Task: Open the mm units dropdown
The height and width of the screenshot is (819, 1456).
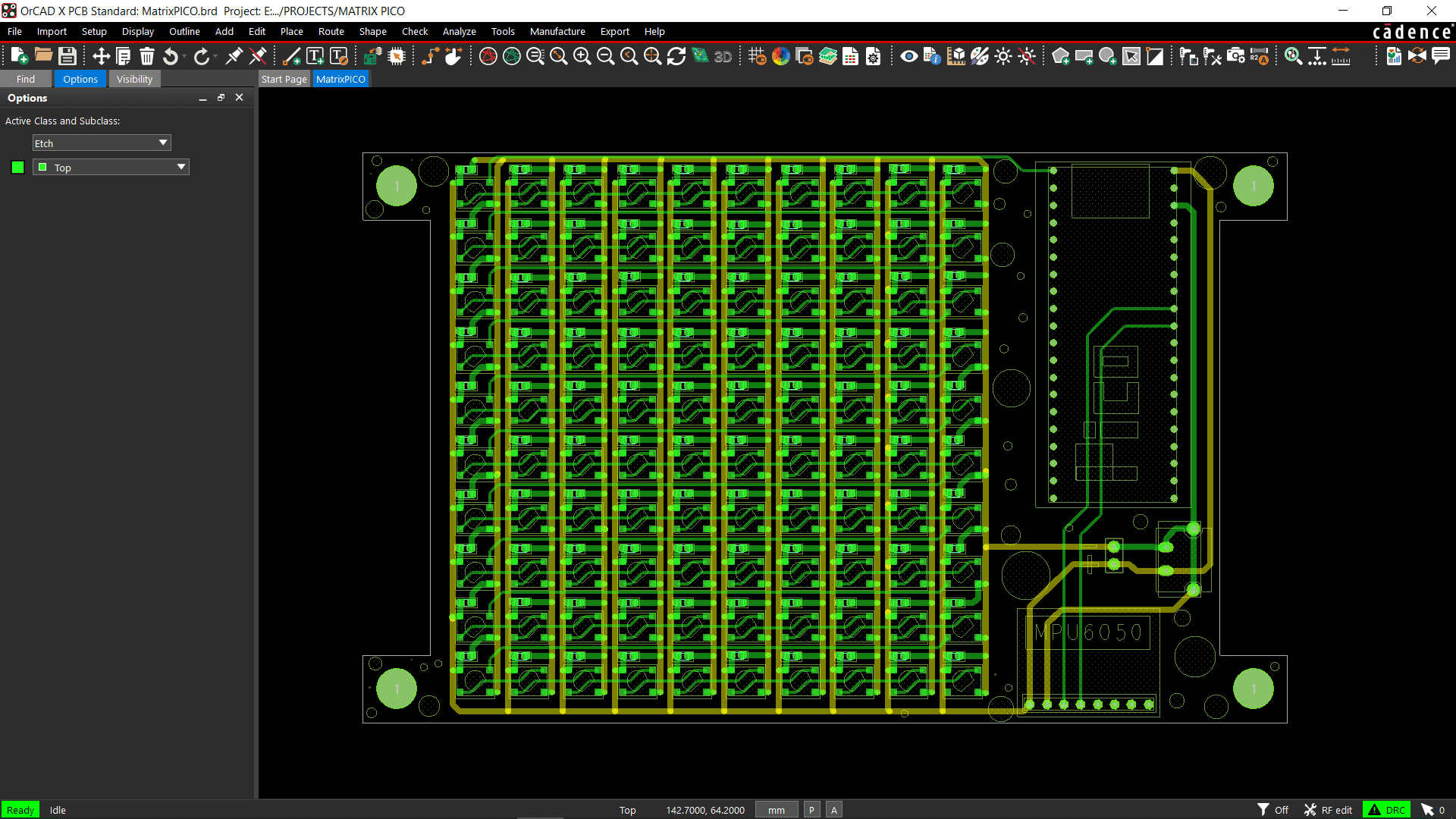Action: click(775, 809)
